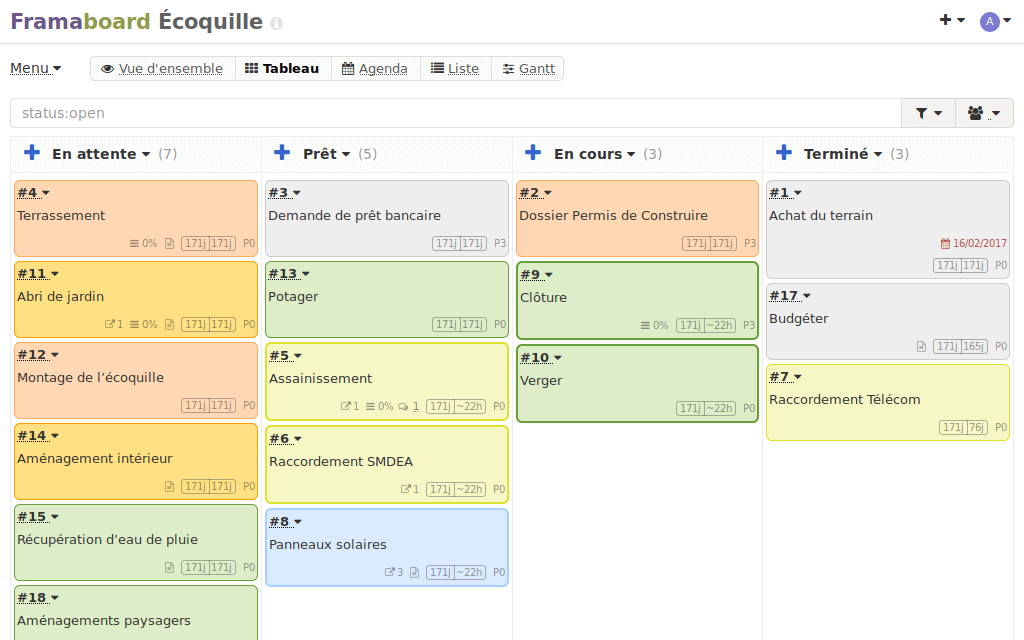The image size is (1024, 640).
Task: Open the users group filter
Action: (x=984, y=114)
